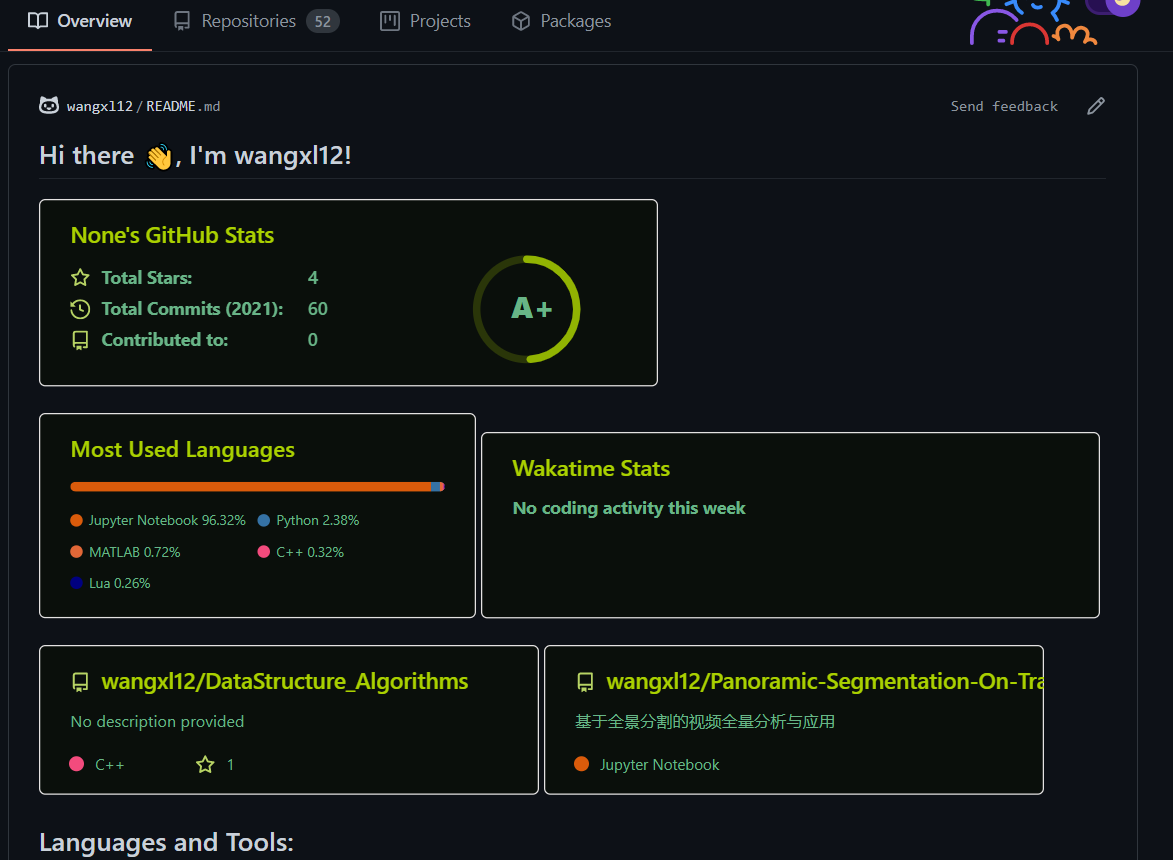Open the Repositories tab

pyautogui.click(x=256, y=21)
